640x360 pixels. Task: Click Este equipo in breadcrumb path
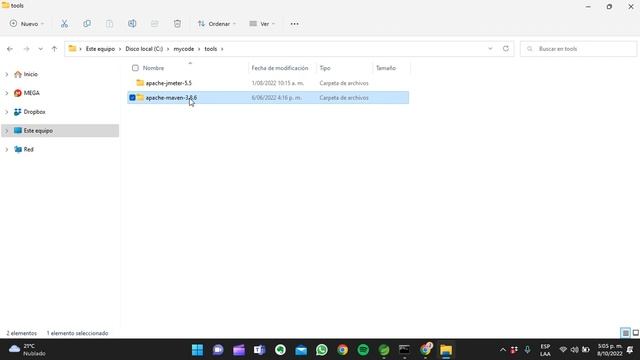click(100, 49)
